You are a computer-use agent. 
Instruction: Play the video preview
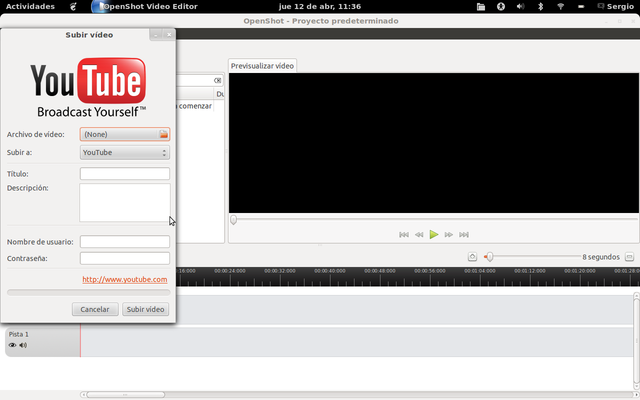point(434,235)
